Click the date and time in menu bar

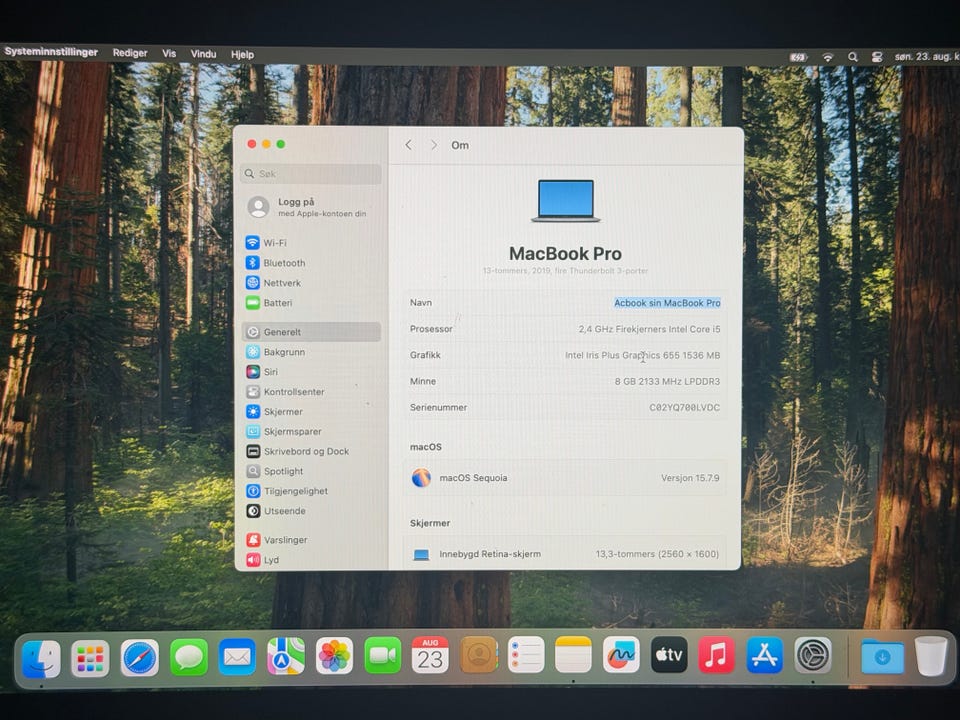926,56
